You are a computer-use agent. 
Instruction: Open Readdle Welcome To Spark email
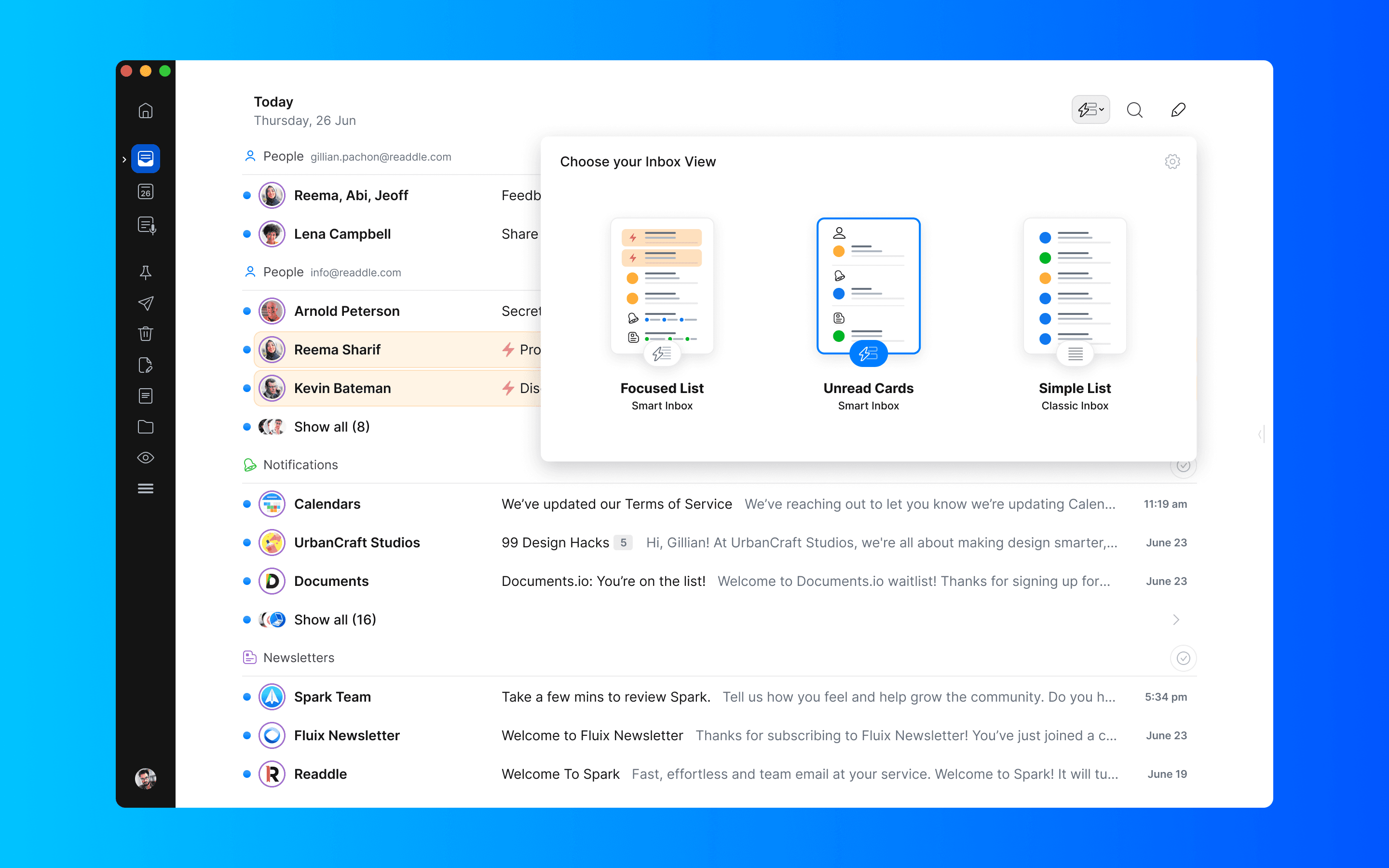[719, 774]
